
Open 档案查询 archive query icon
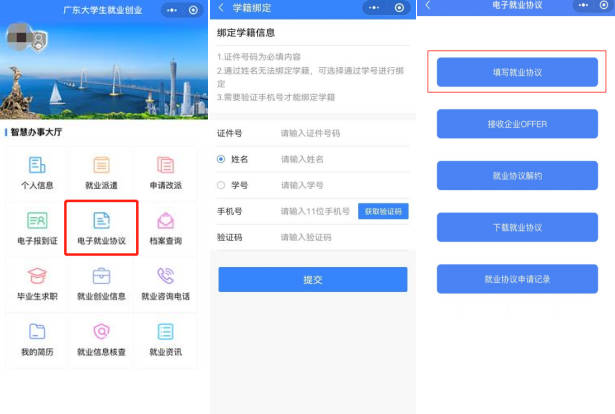tap(165, 228)
